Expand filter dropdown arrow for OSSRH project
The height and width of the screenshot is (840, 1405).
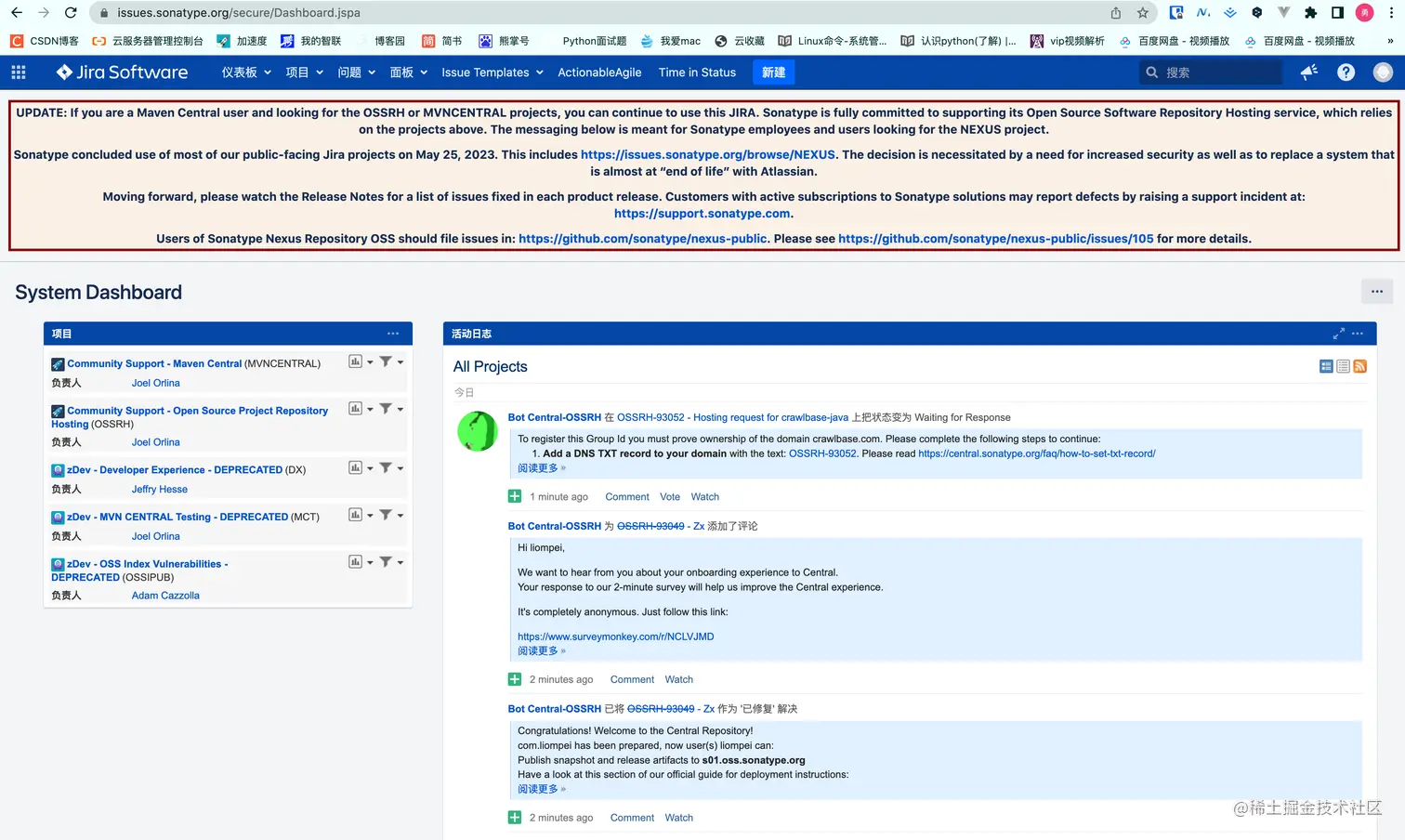click(400, 409)
